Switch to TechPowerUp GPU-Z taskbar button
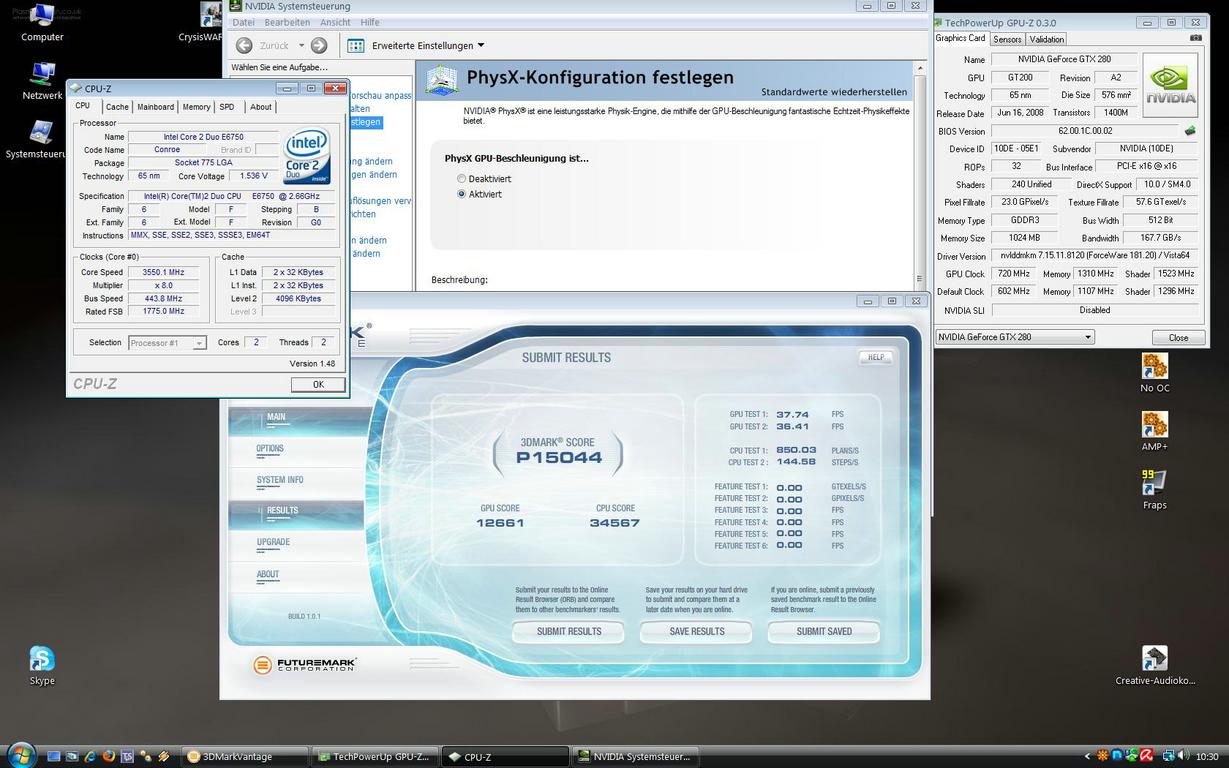 [x=374, y=756]
